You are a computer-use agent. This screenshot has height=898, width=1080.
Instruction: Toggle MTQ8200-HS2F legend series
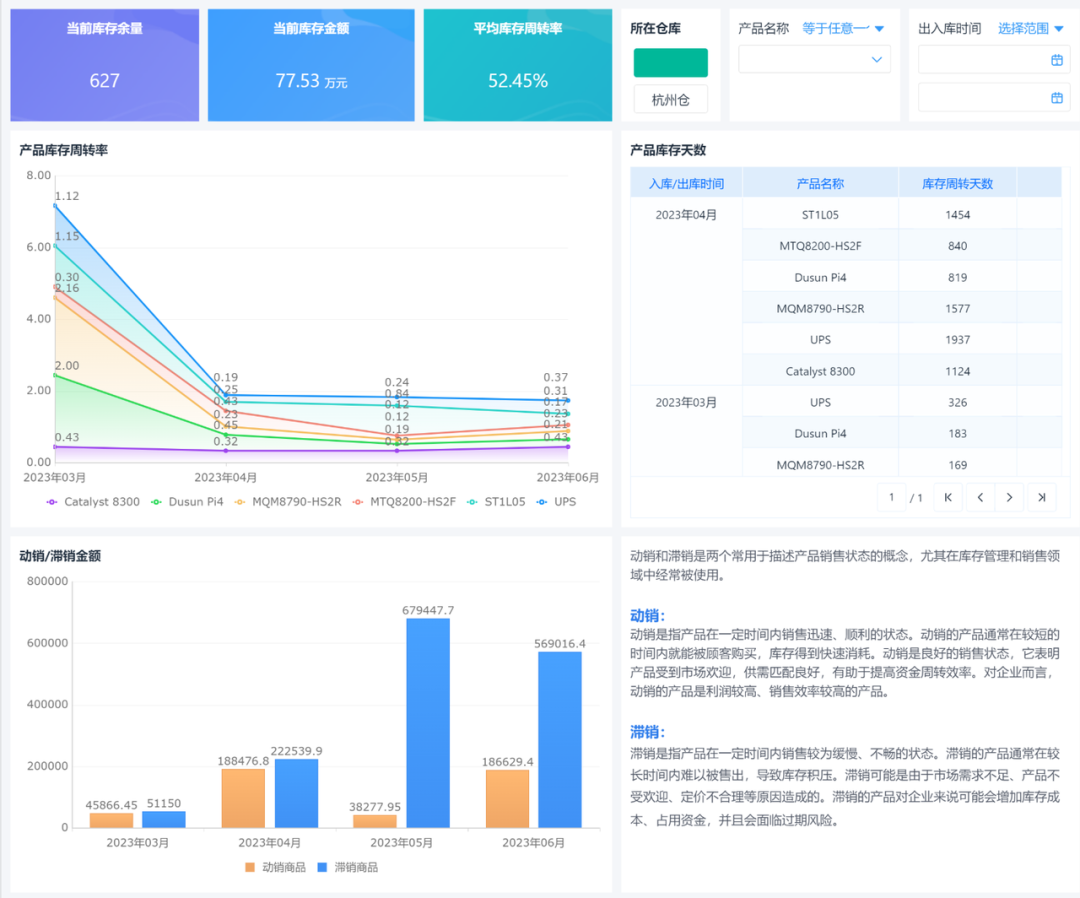coord(404,502)
